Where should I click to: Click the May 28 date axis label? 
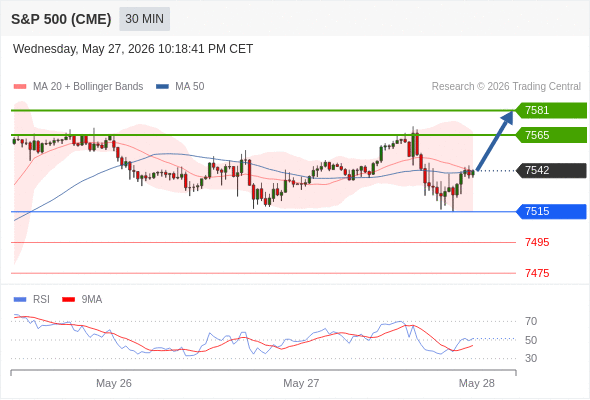(x=476, y=383)
